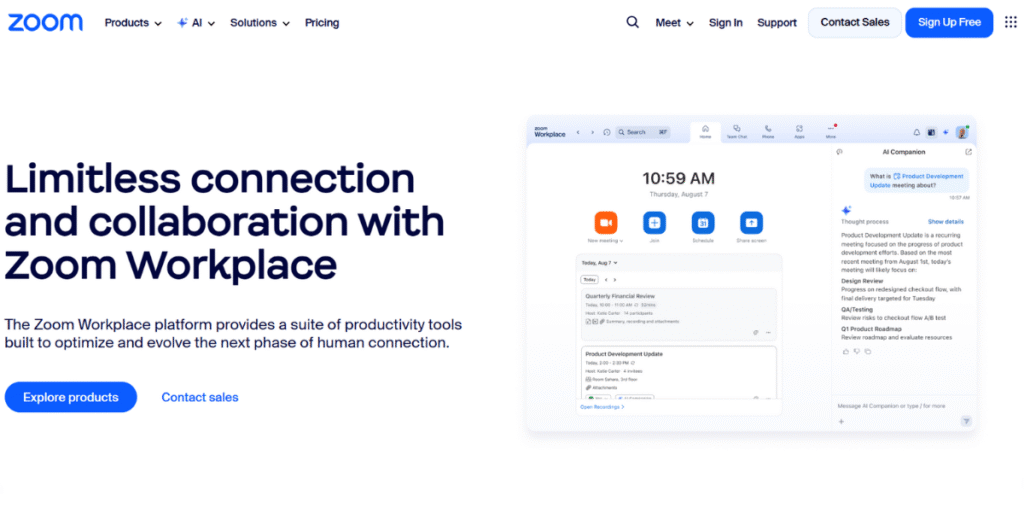Click the notifications bell in Zoom Workplace
Screen dimensions: 1024x512
point(917,132)
